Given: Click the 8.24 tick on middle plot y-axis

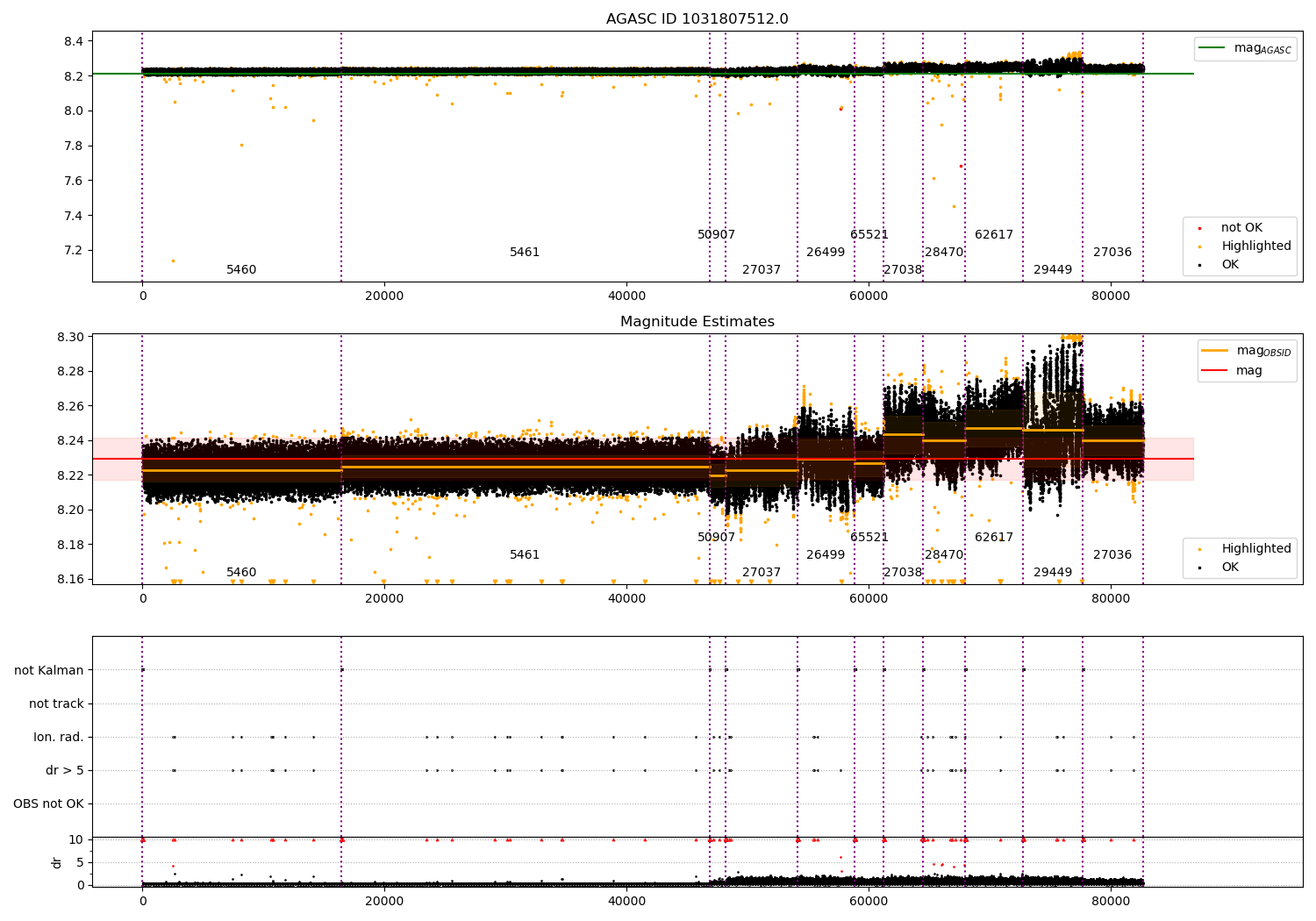Looking at the screenshot, I should tap(70, 440).
